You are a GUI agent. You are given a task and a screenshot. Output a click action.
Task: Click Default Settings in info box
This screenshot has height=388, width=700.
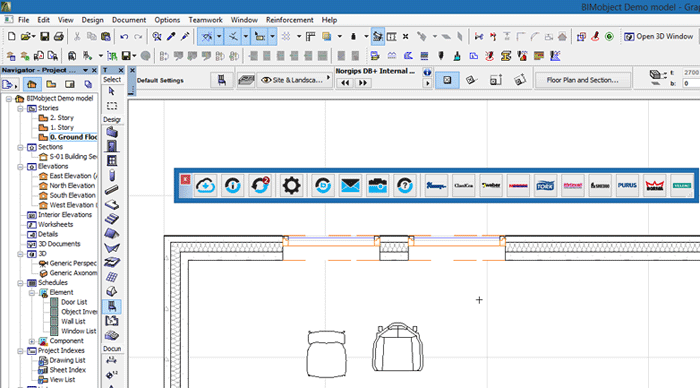point(160,80)
